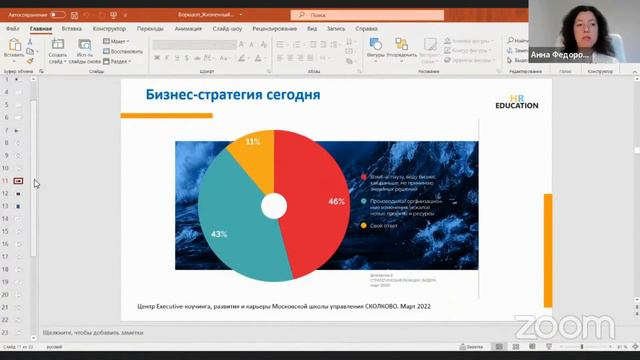Toggle text shadow S formatting
Viewport: 640px width, 360px height.
(187, 58)
